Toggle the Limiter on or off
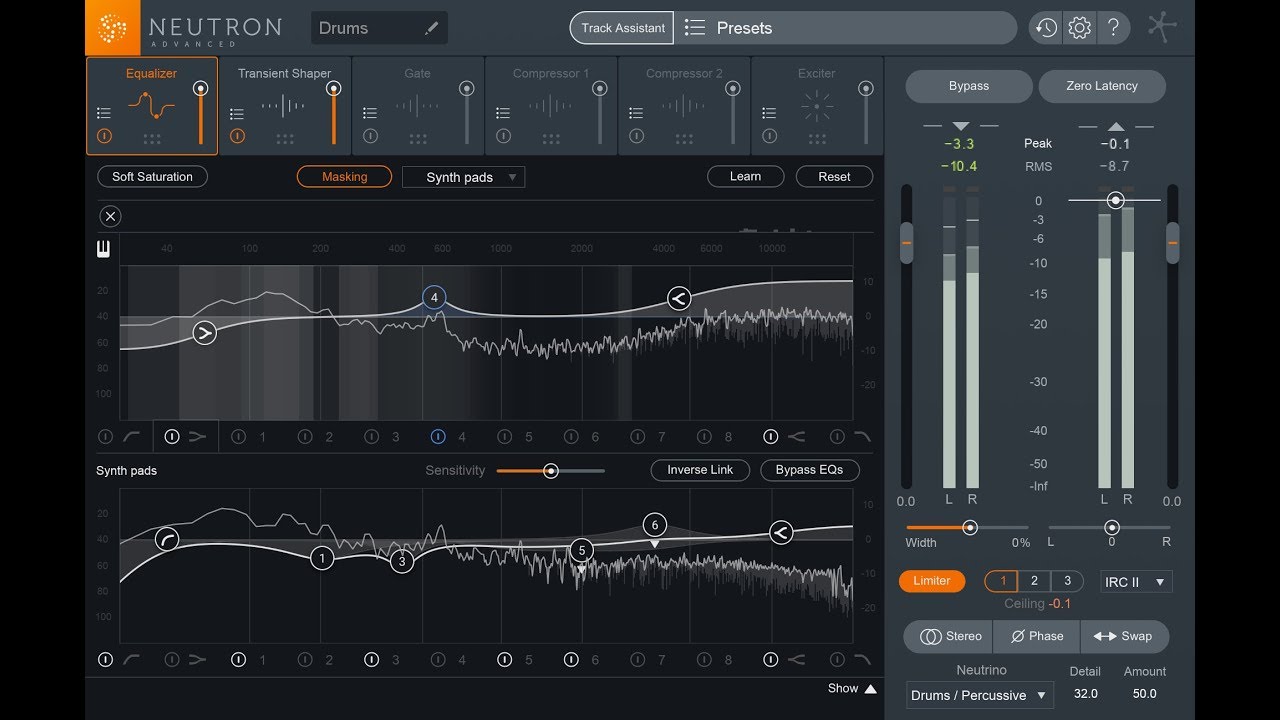Viewport: 1280px width, 720px height. click(932, 581)
